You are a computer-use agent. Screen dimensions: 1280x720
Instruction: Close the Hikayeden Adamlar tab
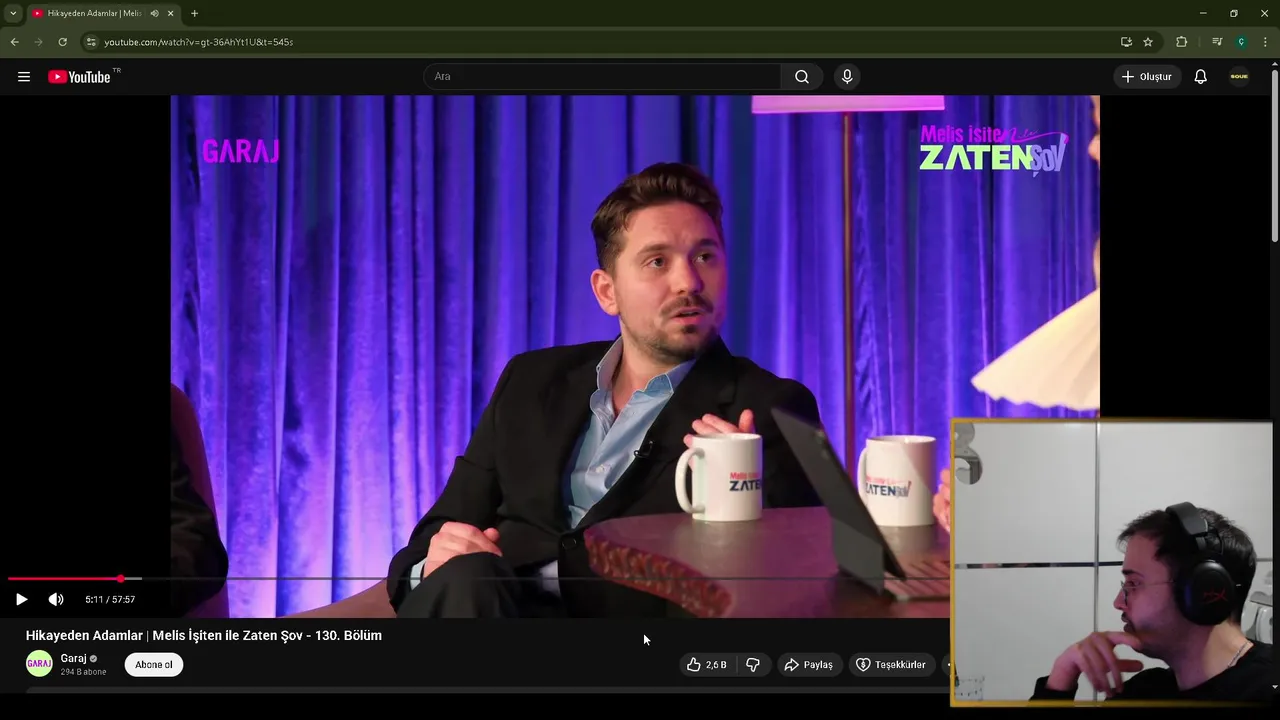tap(170, 13)
